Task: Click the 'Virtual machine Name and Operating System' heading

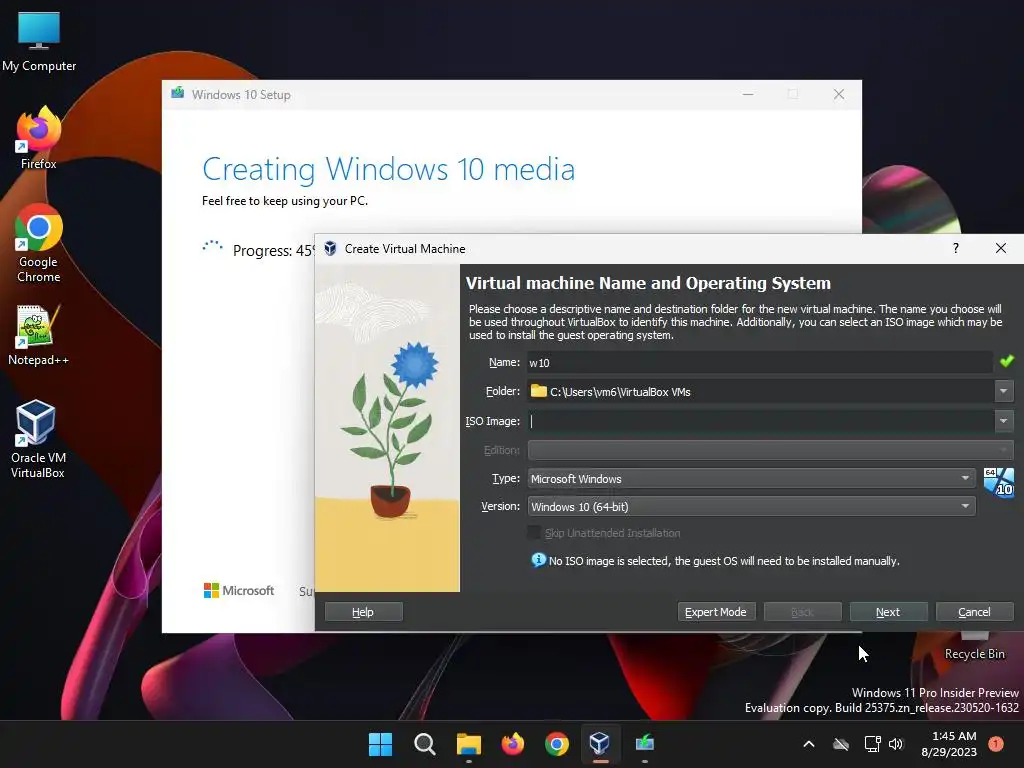Action: point(648,283)
